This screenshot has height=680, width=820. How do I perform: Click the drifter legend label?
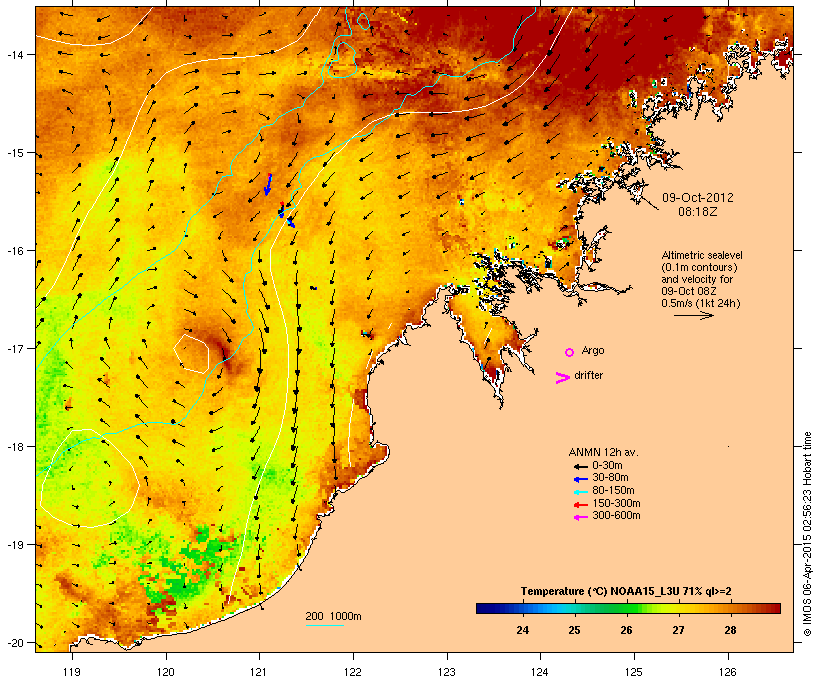pos(588,375)
